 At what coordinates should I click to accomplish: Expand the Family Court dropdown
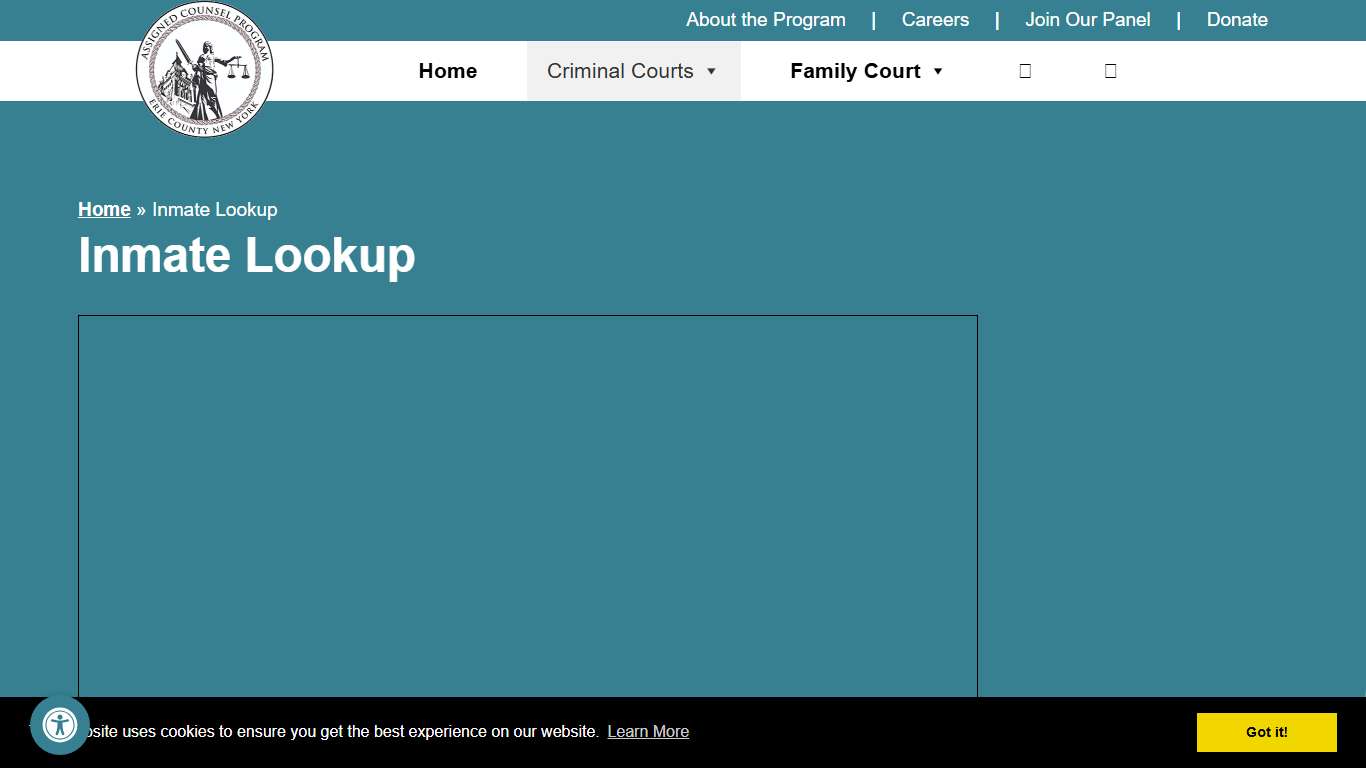coord(855,71)
